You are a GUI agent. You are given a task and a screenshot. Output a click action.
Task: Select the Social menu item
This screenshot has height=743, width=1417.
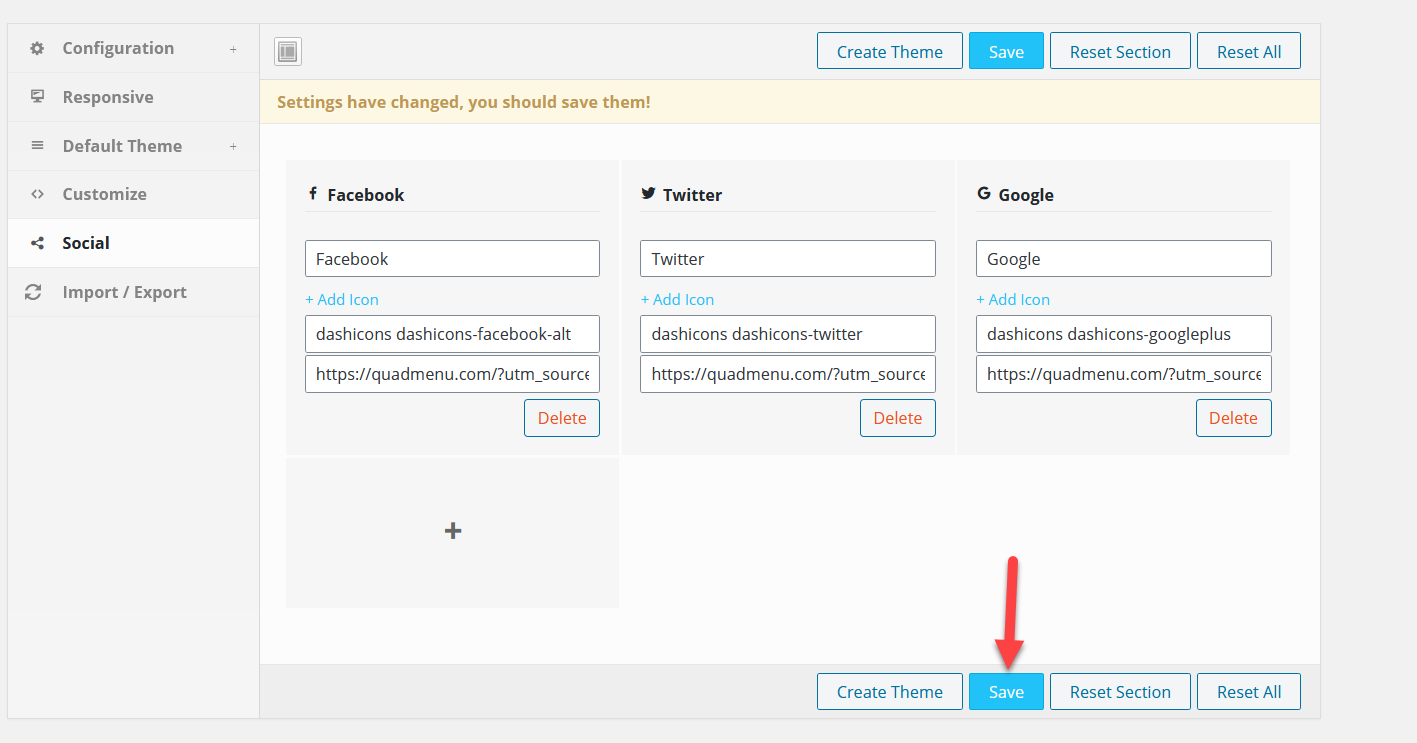pos(133,243)
